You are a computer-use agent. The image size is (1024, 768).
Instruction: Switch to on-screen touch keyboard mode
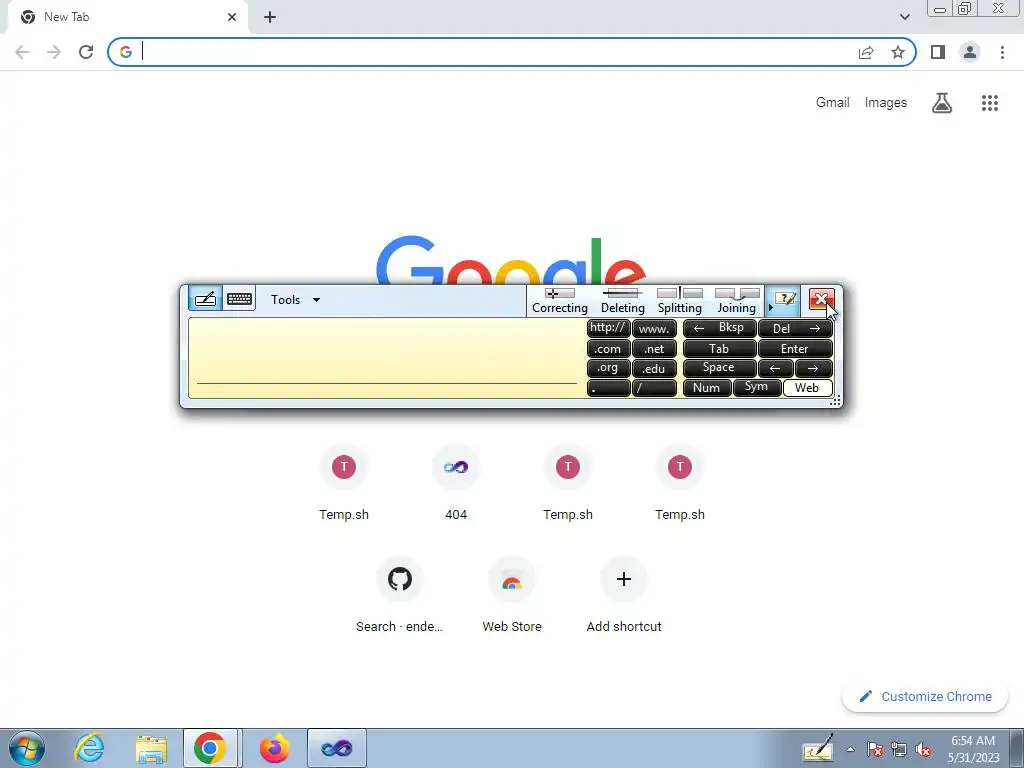pyautogui.click(x=239, y=299)
